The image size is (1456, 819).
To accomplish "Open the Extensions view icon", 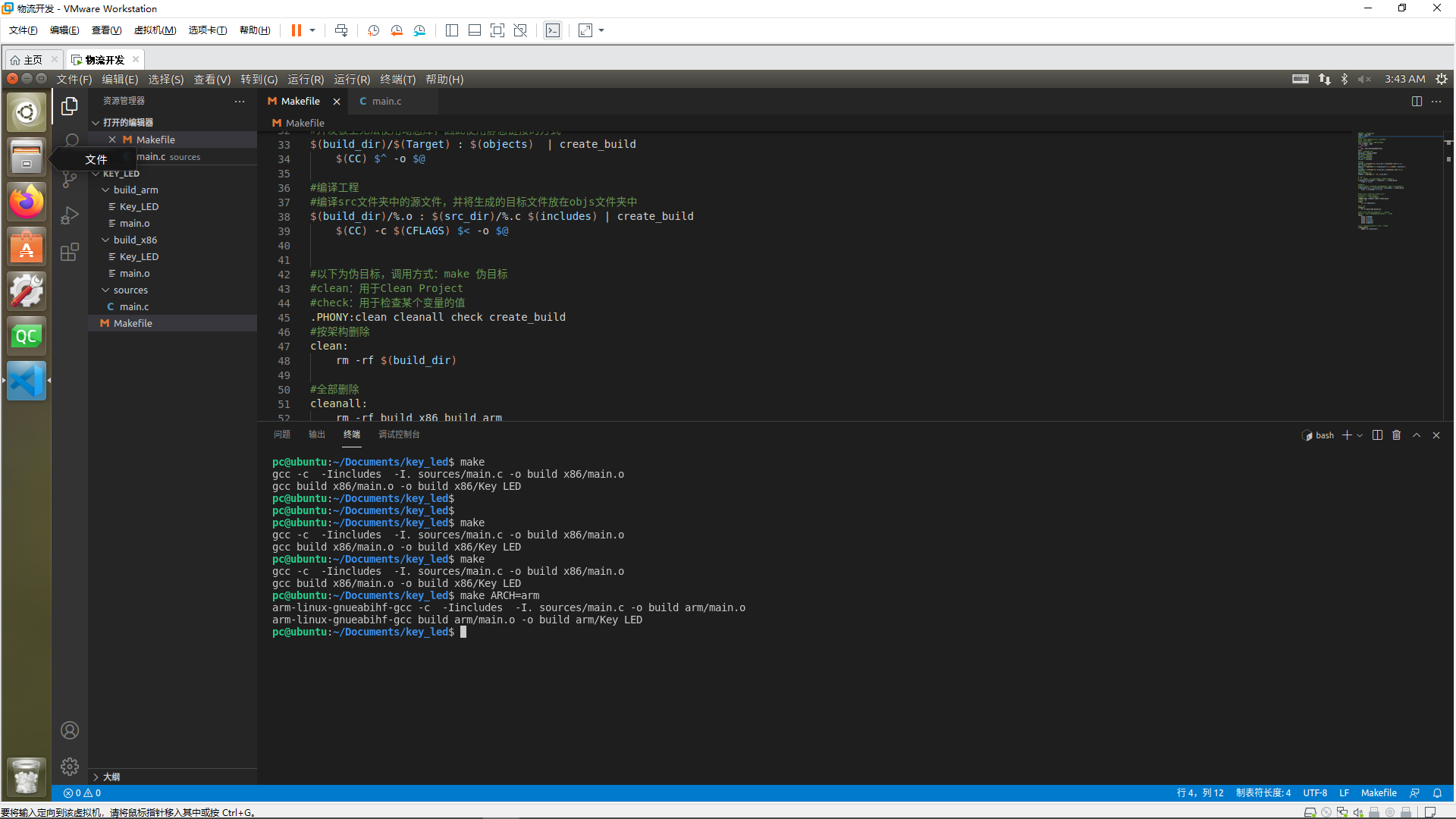I will [x=70, y=253].
